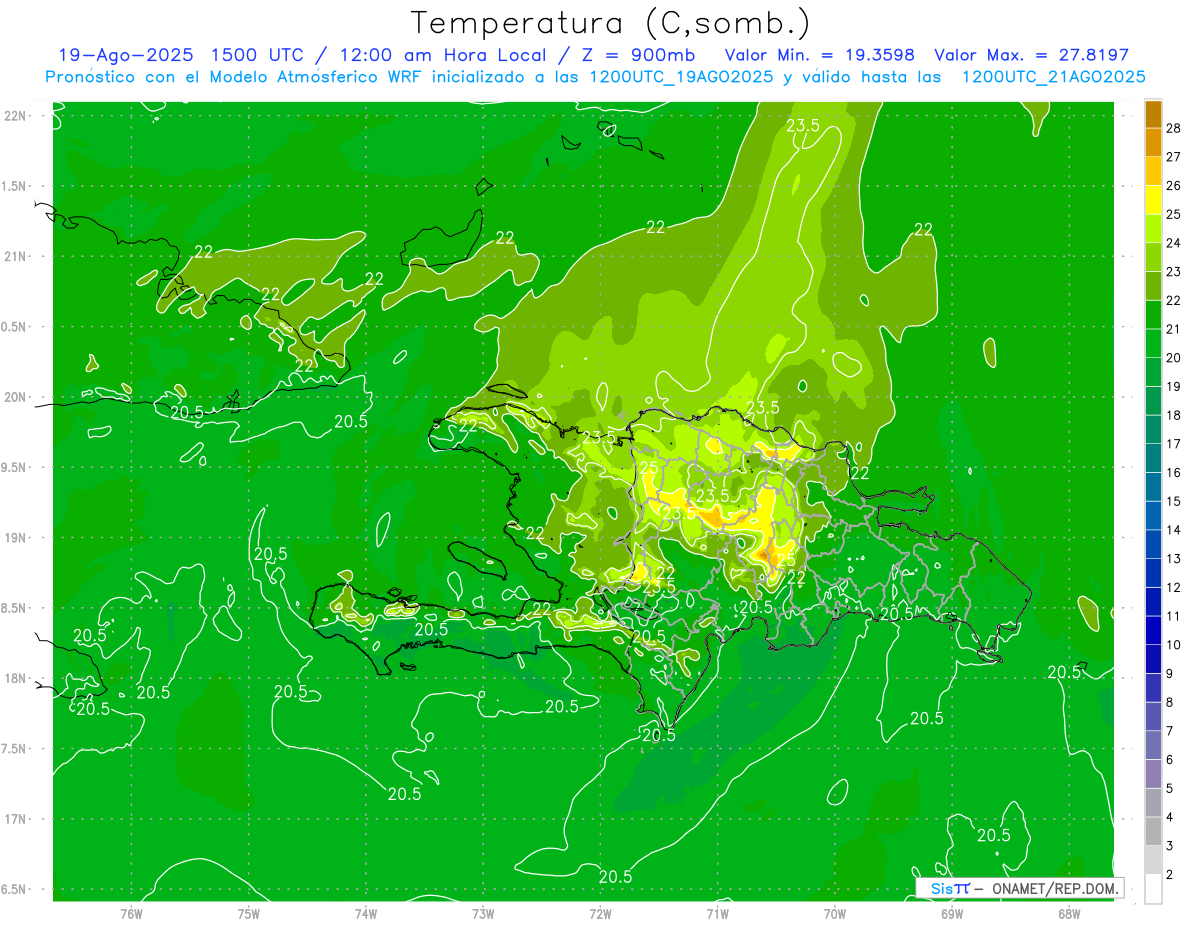Click the teal colorbar band between 16 and 17
The height and width of the screenshot is (927, 1200).
coord(1153,458)
